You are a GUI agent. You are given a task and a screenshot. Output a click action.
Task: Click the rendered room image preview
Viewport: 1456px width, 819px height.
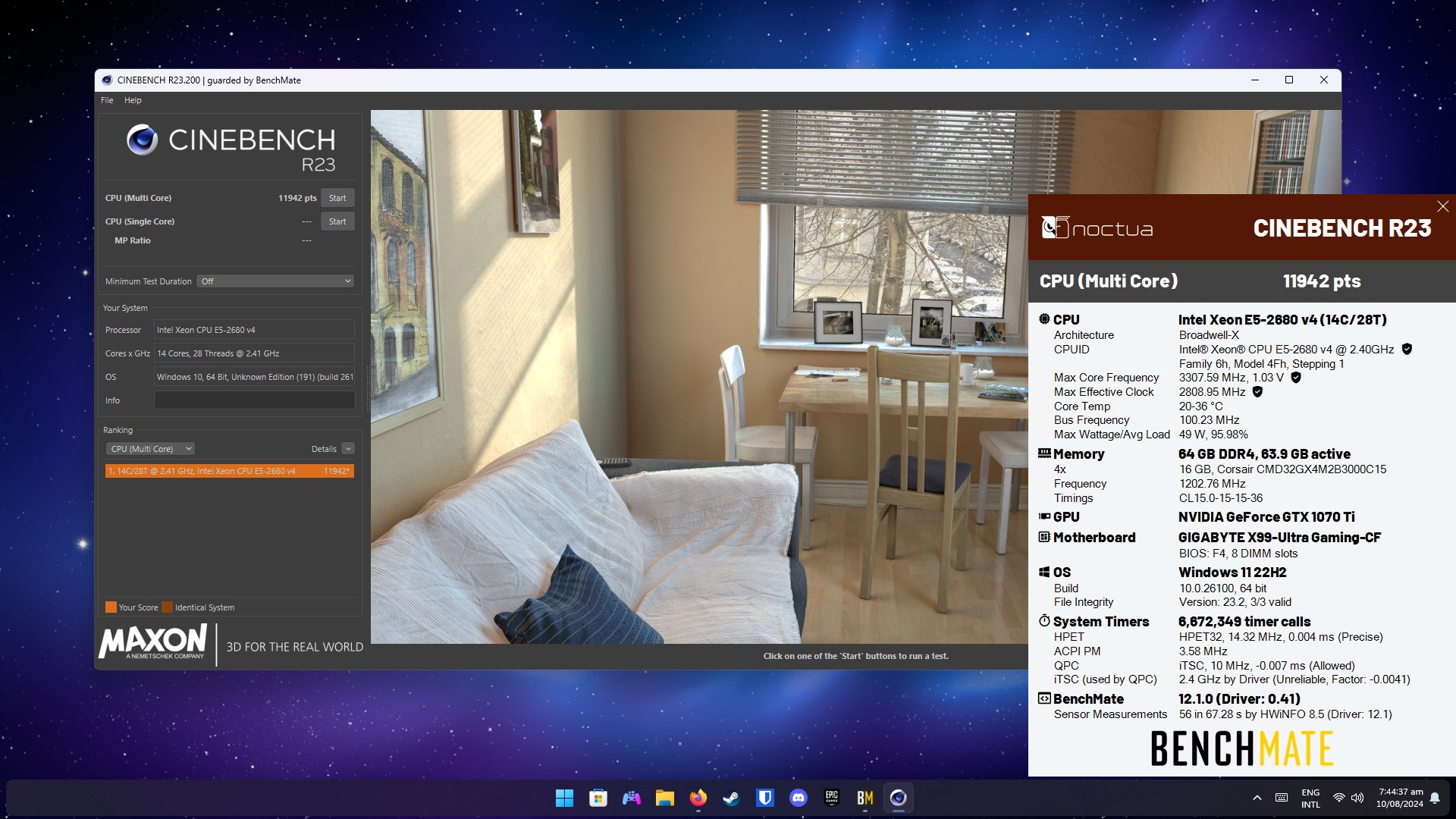(699, 377)
